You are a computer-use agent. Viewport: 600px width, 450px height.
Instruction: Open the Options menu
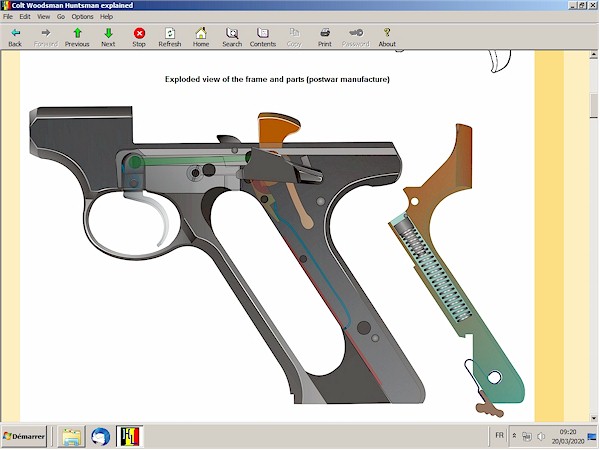[82, 16]
